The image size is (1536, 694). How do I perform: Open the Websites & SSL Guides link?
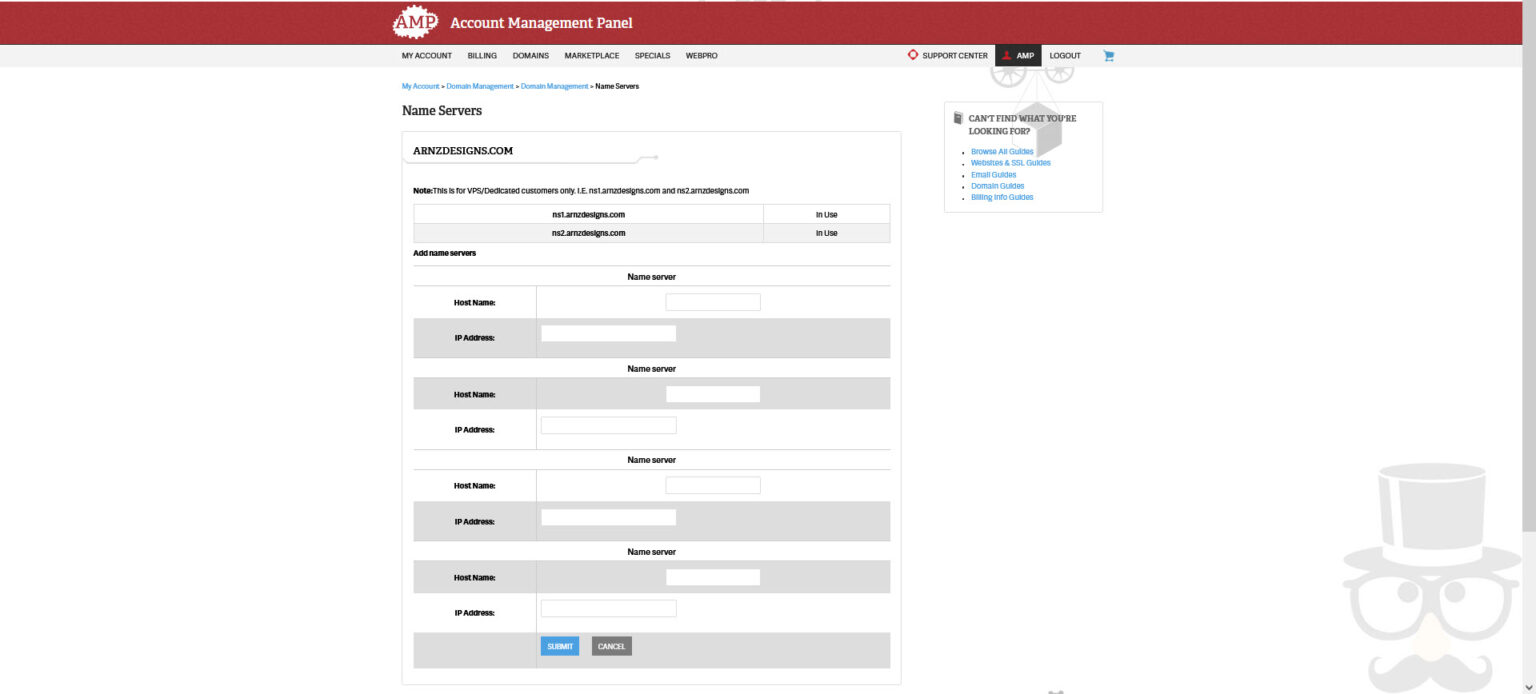[1010, 162]
